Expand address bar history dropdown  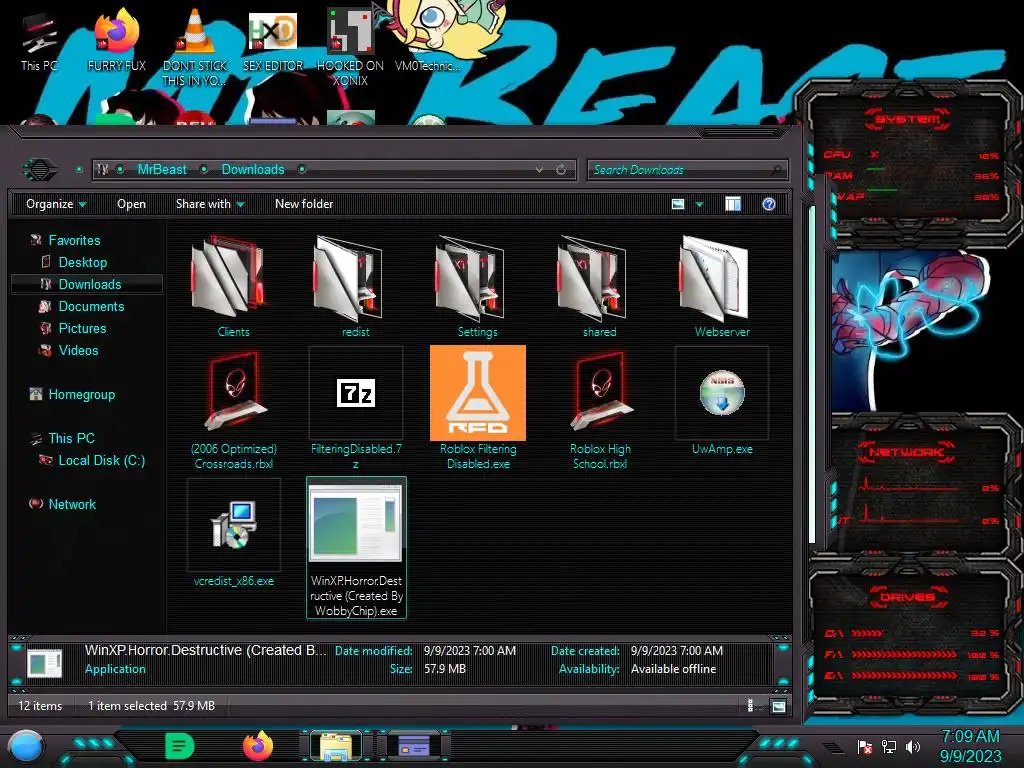click(x=539, y=170)
